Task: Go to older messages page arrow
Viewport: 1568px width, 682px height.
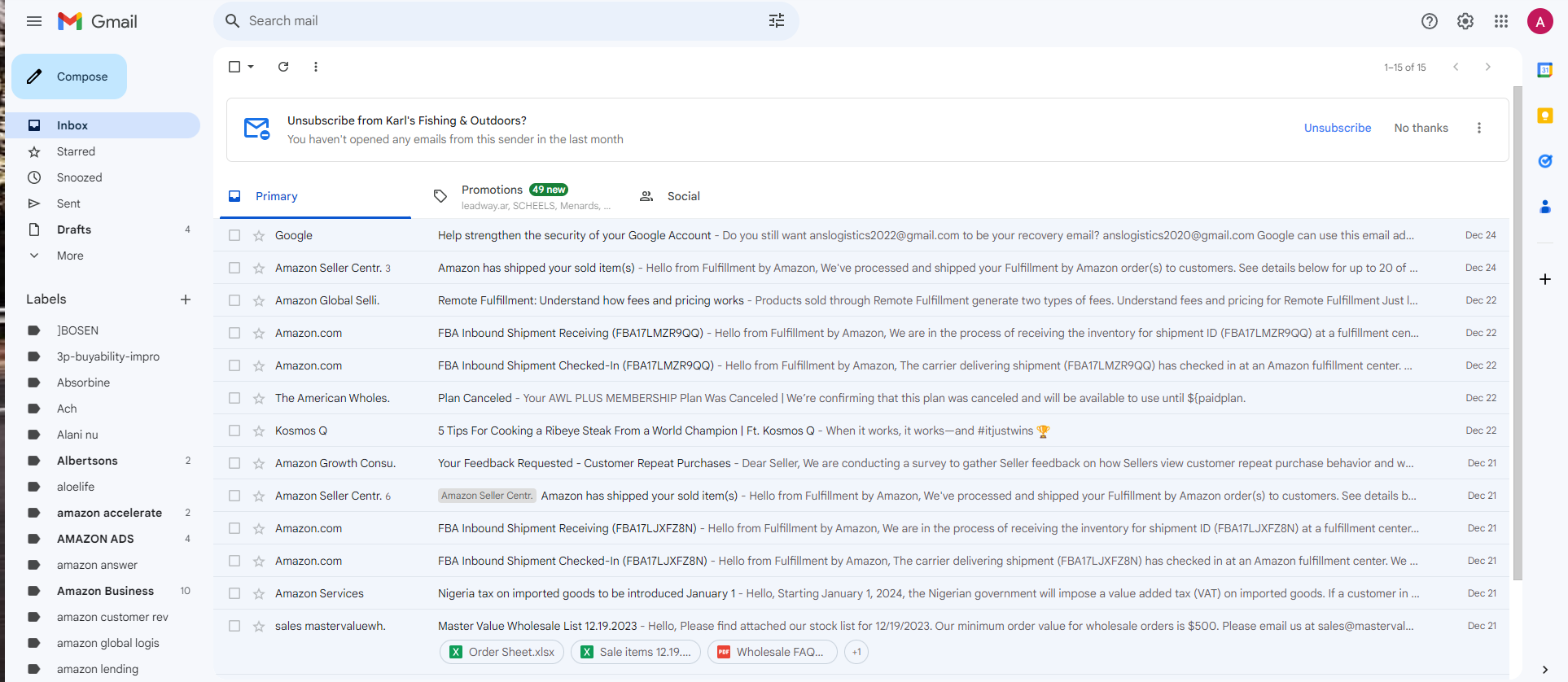Action: pos(1487,67)
